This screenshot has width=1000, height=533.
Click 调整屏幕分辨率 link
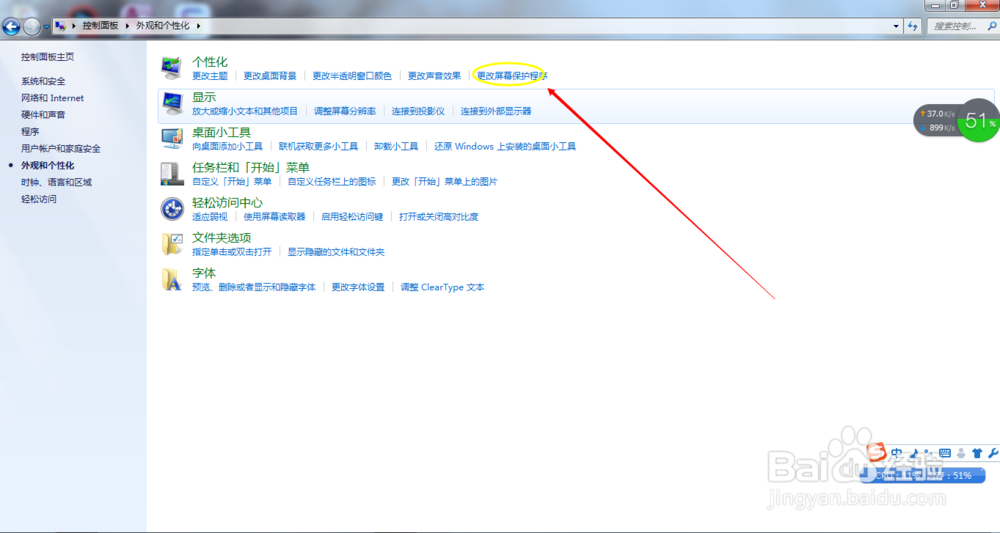coord(345,111)
